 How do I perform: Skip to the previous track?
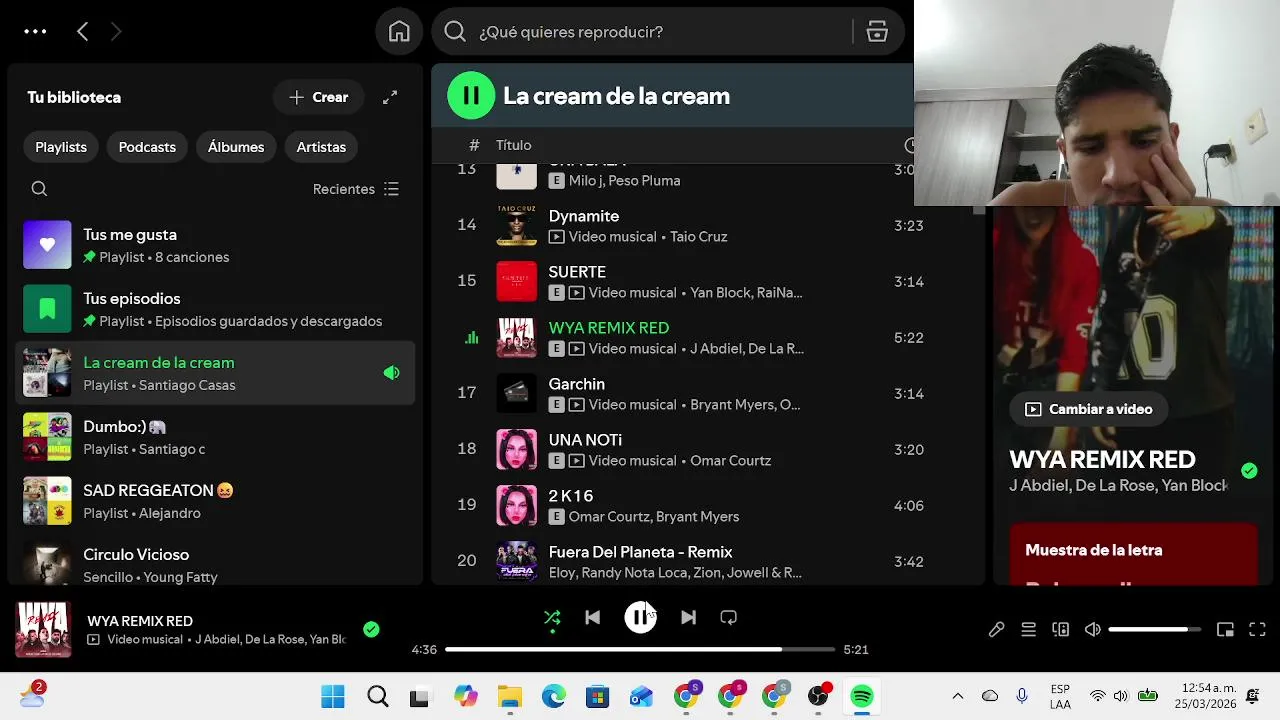(x=592, y=618)
